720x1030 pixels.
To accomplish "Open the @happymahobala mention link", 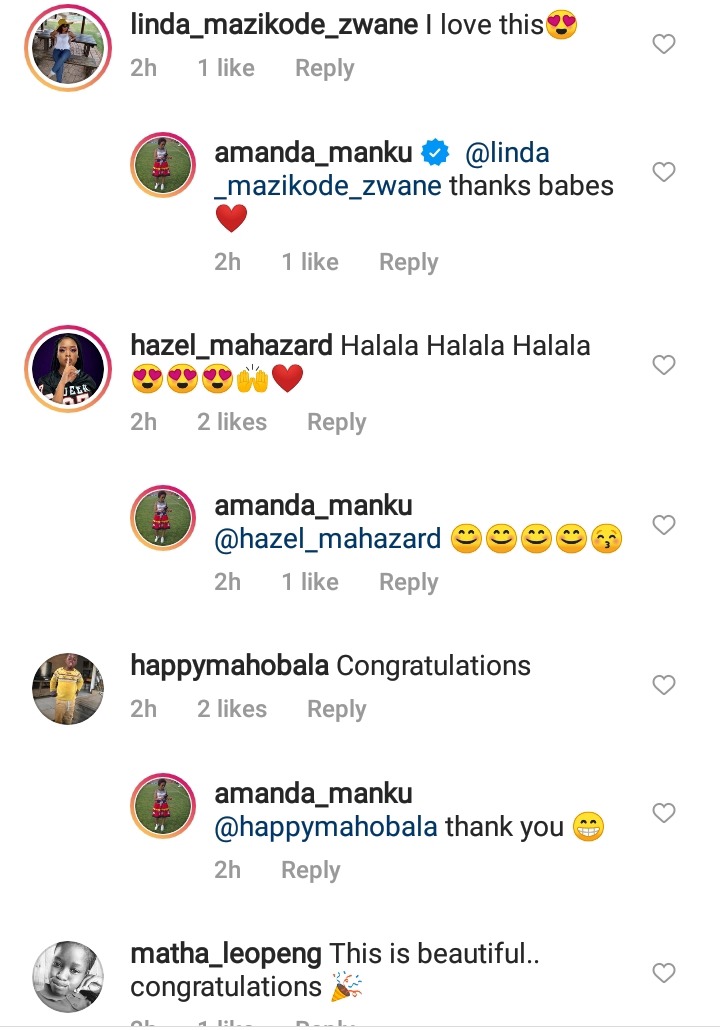I will [x=326, y=826].
